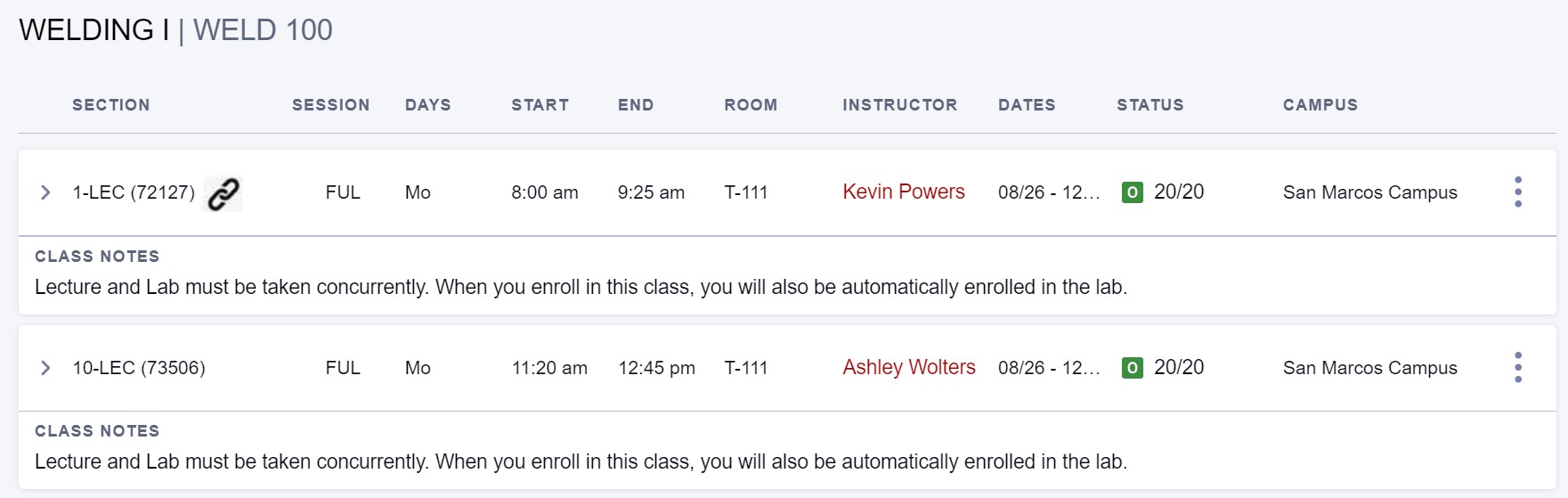Viewport: 1568px width, 498px height.
Task: Click the 10-LEC (73506) section label
Action: pos(139,368)
